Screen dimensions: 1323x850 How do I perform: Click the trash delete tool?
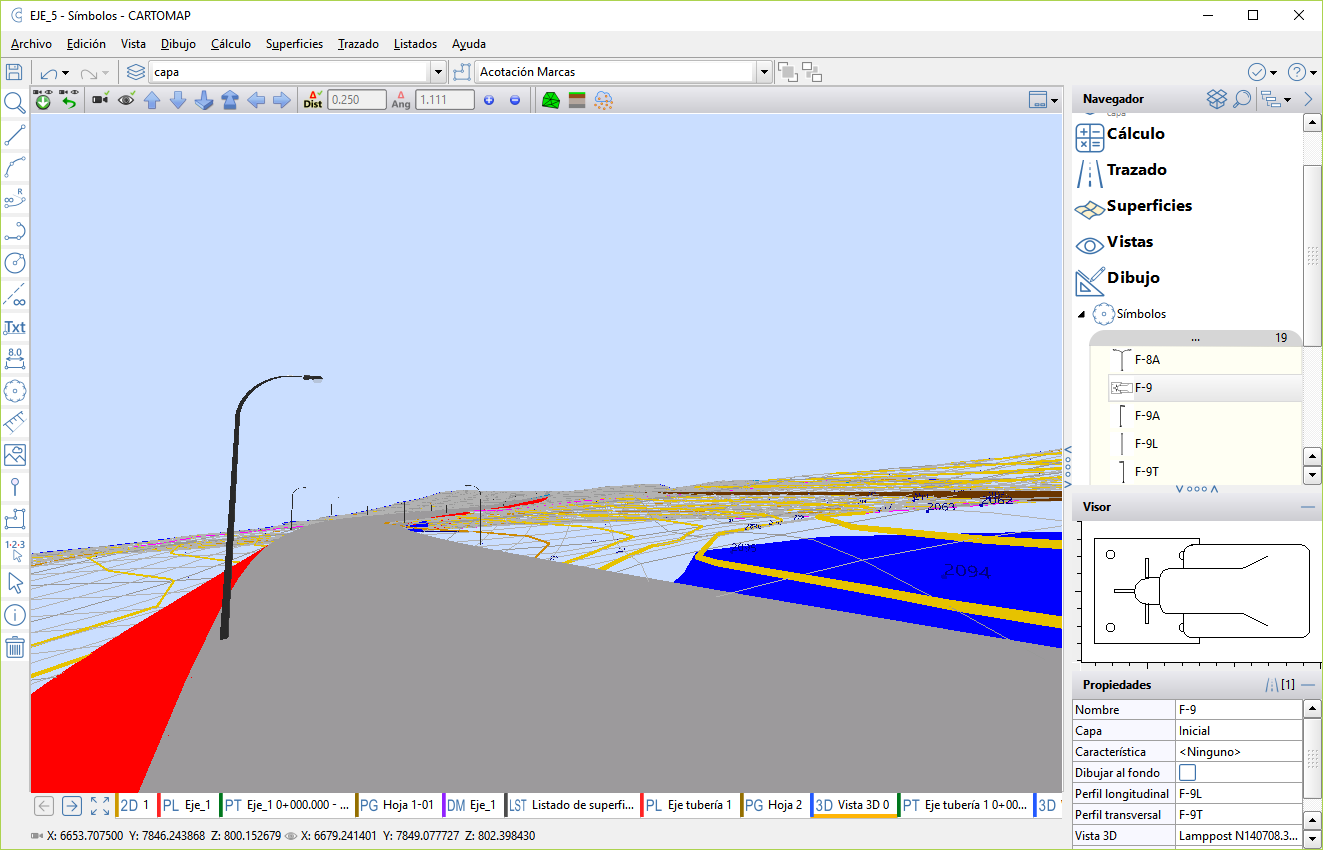(x=14, y=647)
